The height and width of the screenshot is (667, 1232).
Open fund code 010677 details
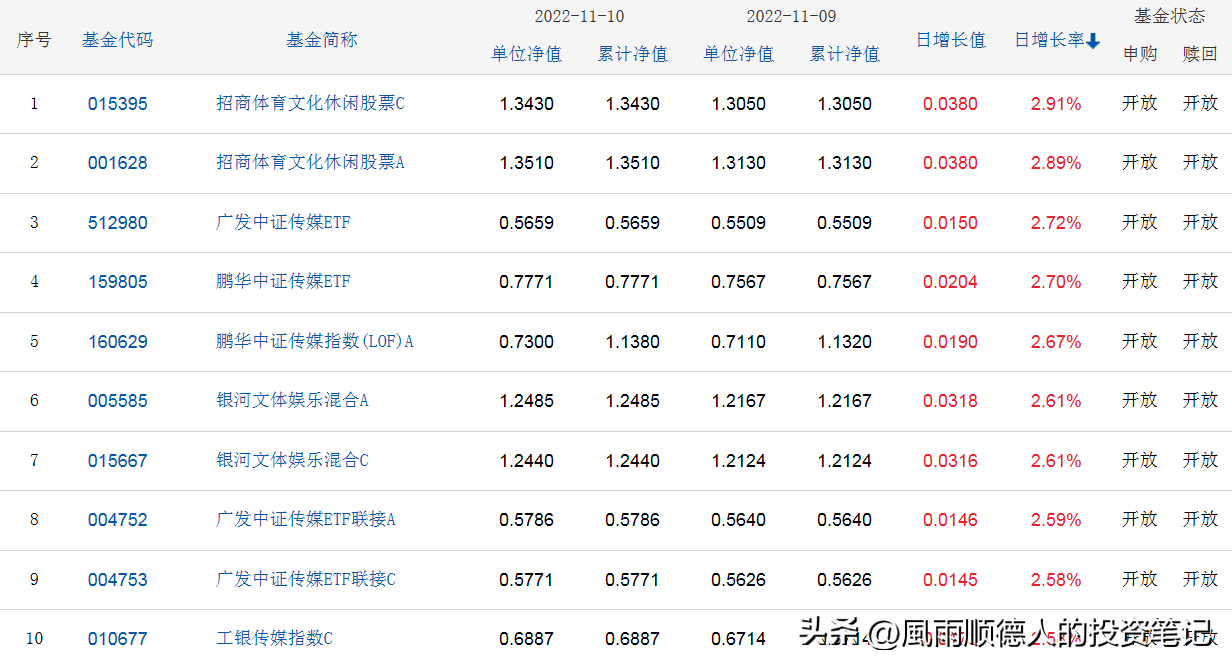point(117,638)
